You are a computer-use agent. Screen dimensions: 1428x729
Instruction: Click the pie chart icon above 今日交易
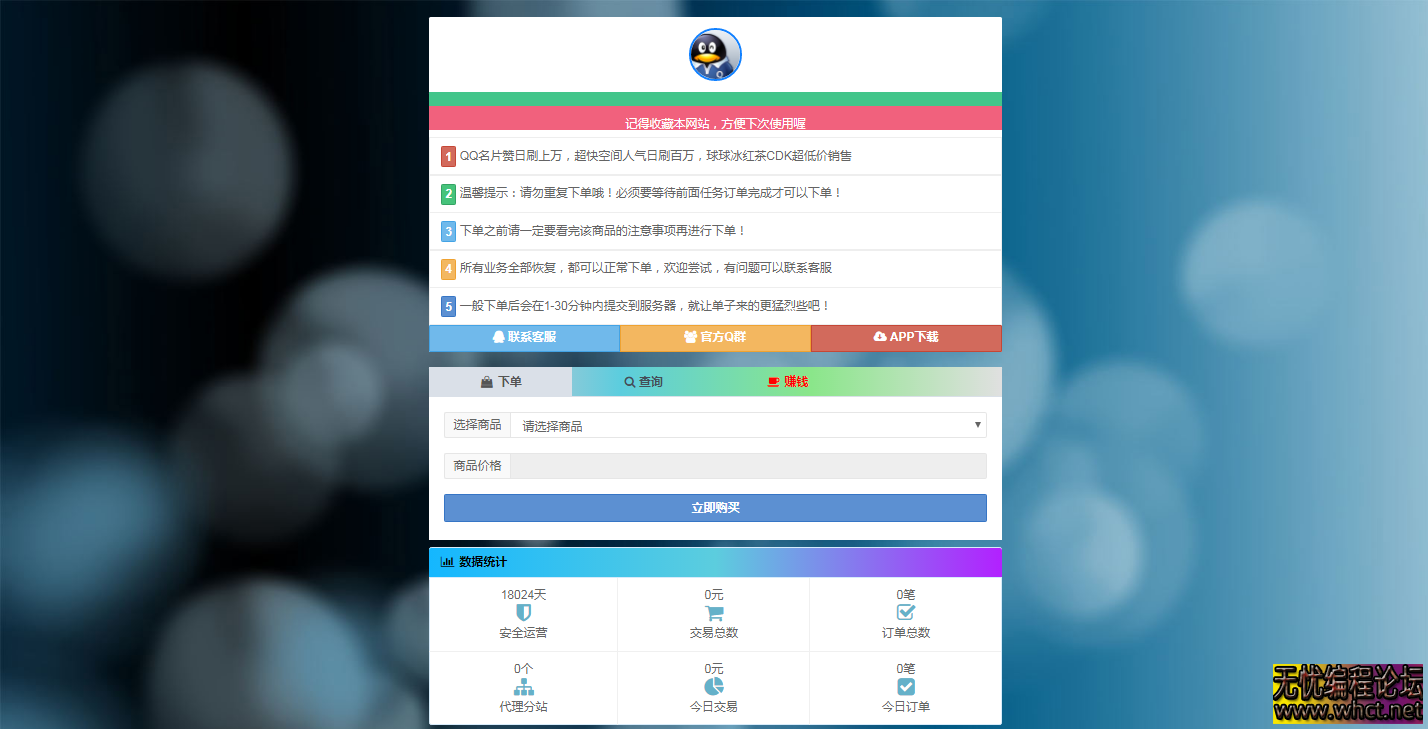[714, 687]
